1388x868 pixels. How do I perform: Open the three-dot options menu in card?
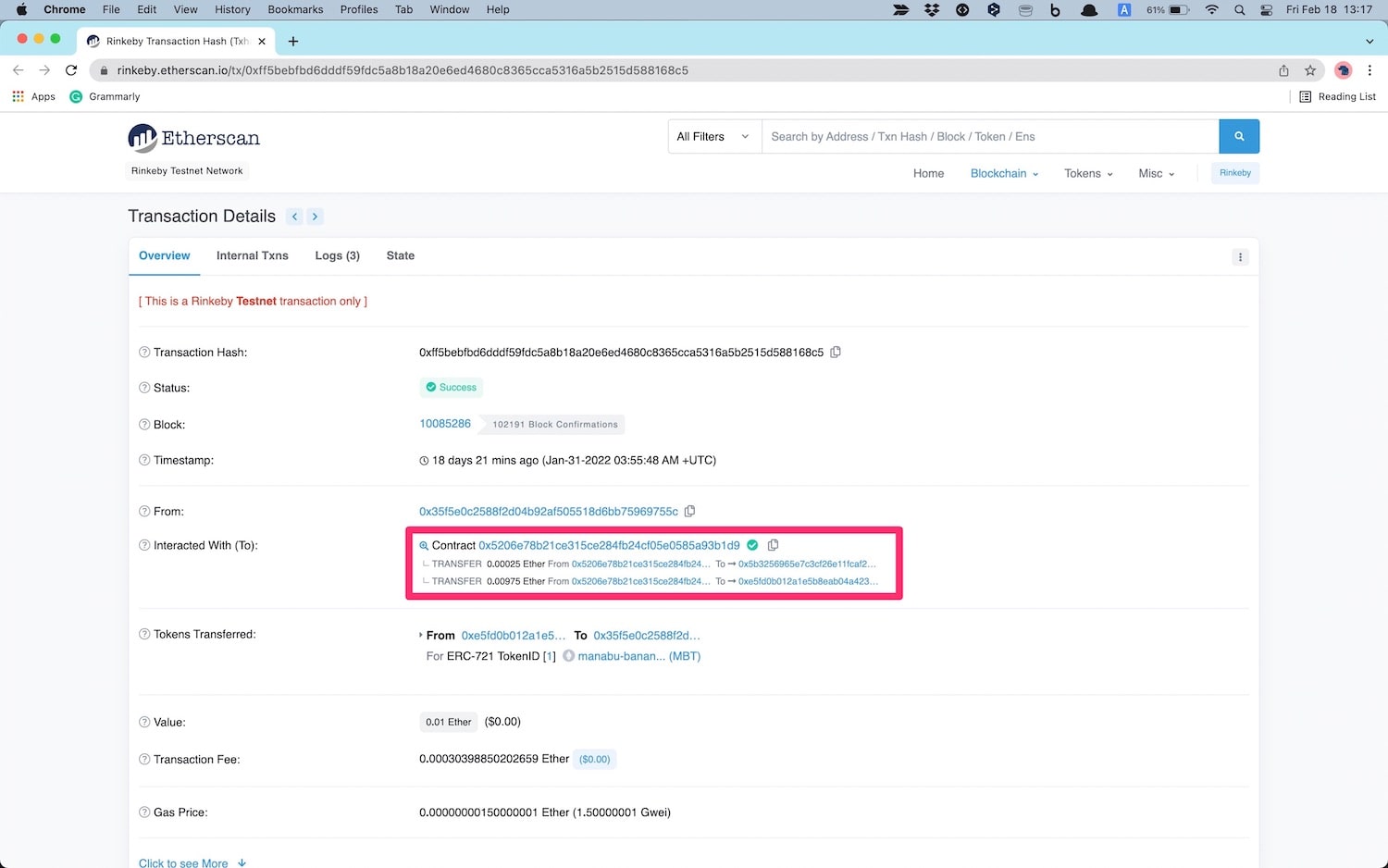1240,257
